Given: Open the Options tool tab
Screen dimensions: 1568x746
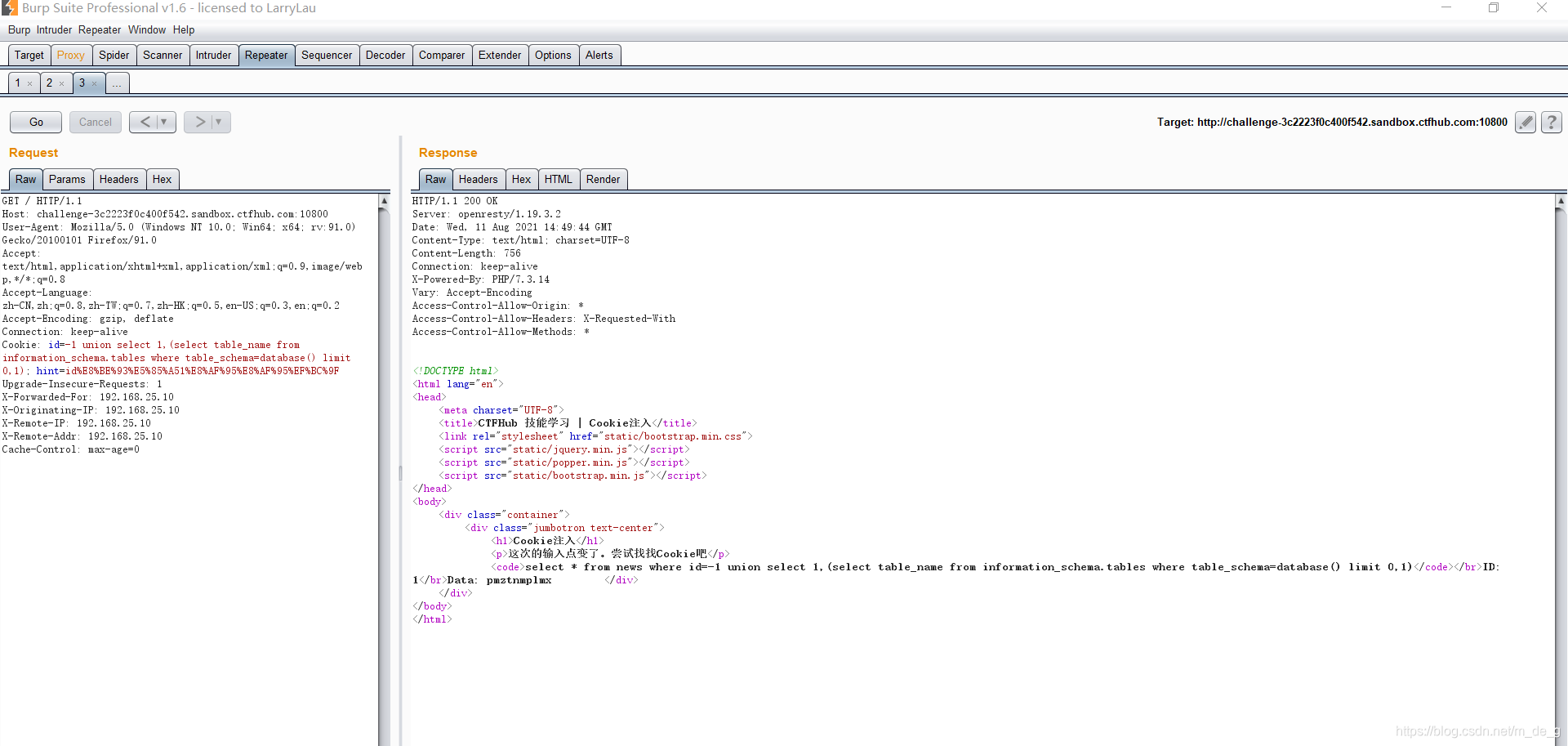Looking at the screenshot, I should click(x=553, y=55).
